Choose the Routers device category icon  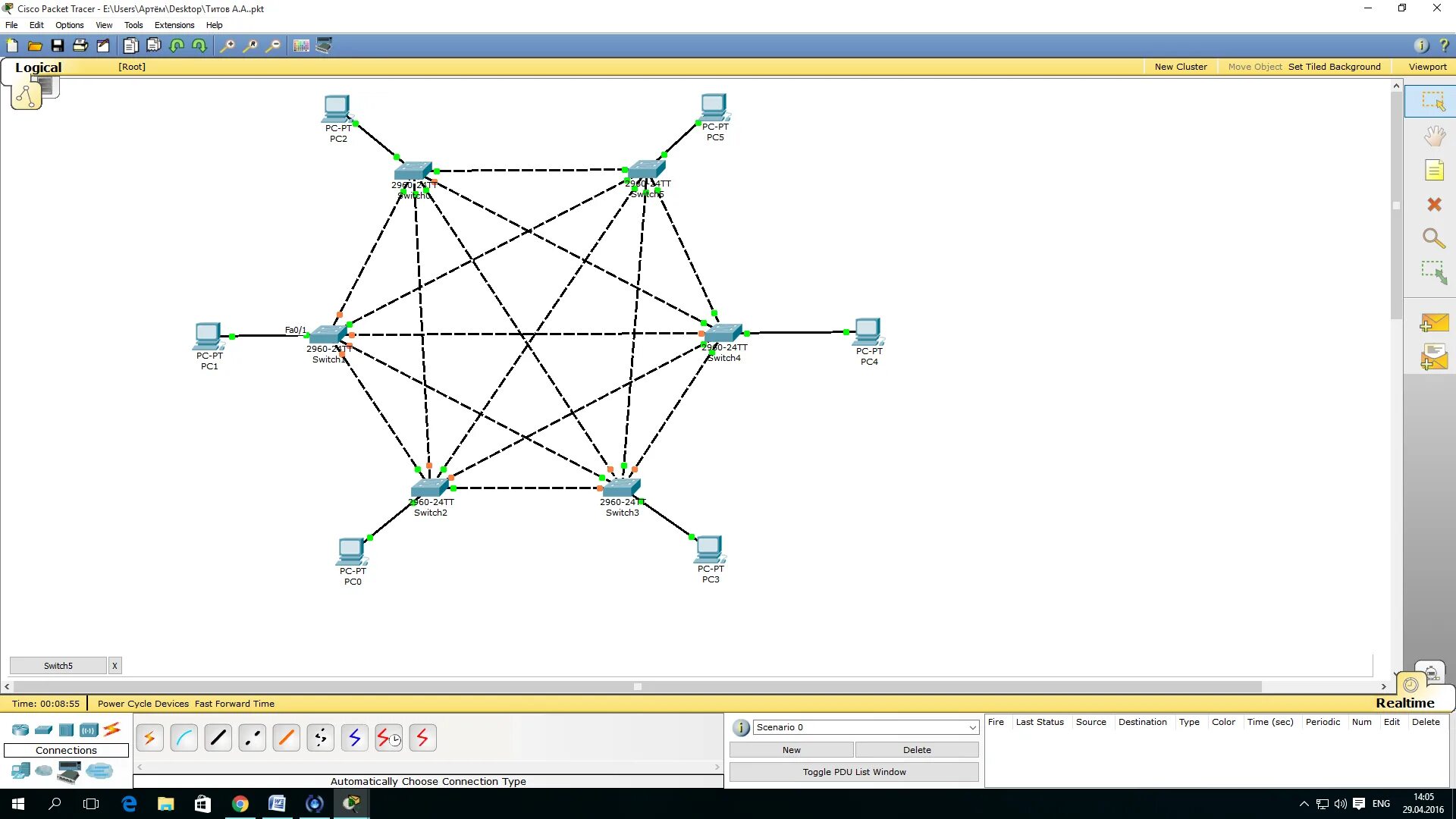click(20, 730)
